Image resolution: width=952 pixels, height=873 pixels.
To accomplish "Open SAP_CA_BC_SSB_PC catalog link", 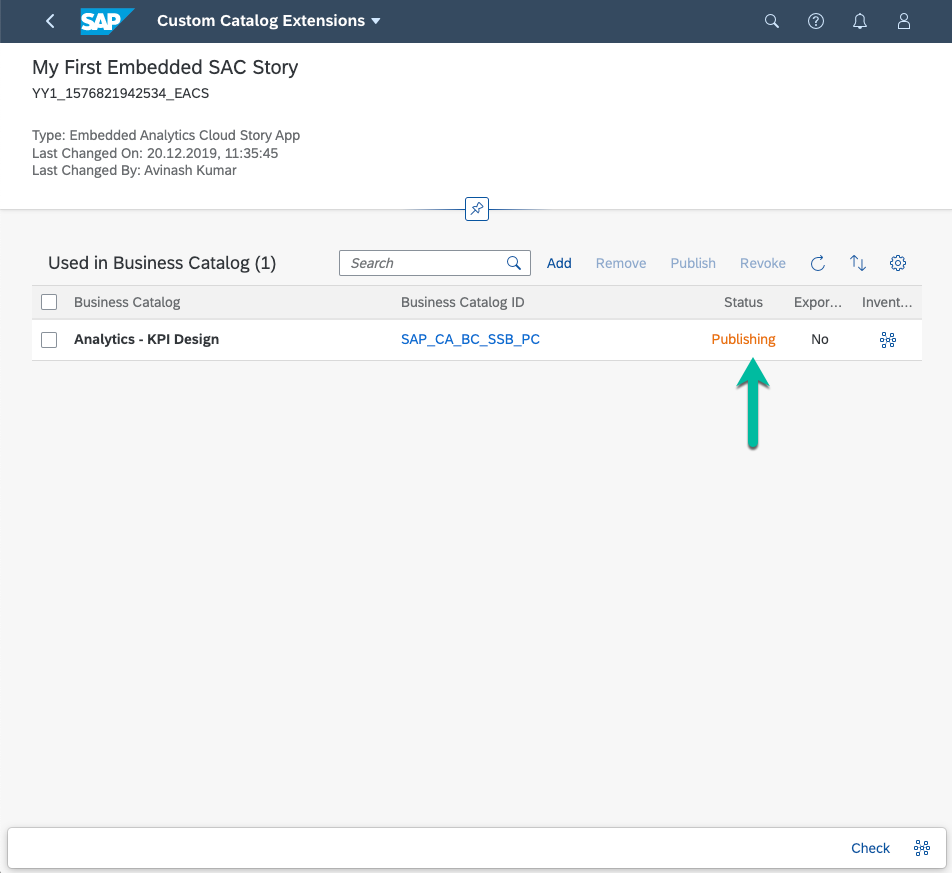I will (470, 340).
